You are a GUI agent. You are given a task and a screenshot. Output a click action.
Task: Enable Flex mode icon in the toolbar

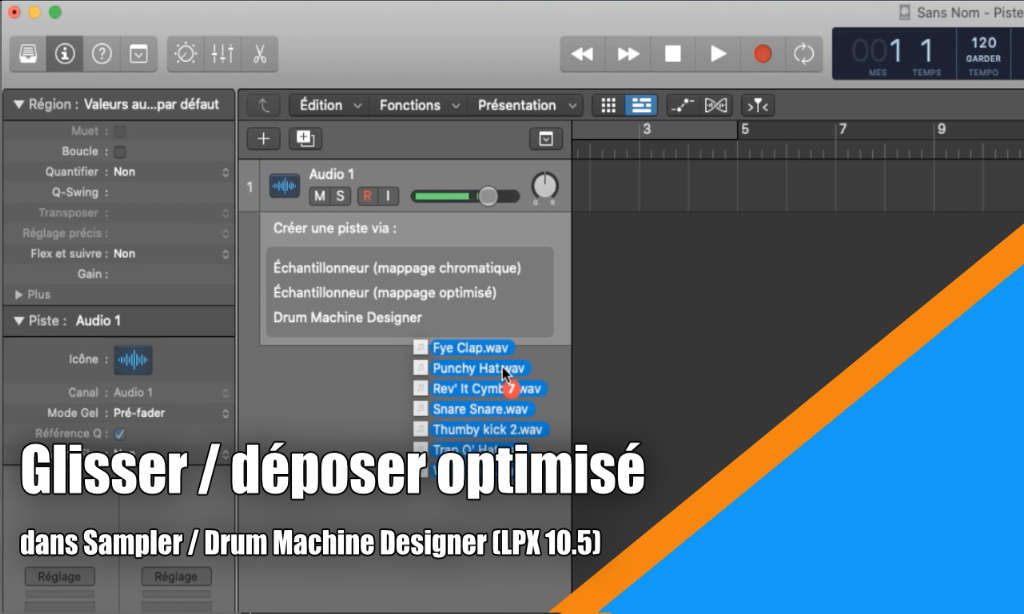coord(717,104)
